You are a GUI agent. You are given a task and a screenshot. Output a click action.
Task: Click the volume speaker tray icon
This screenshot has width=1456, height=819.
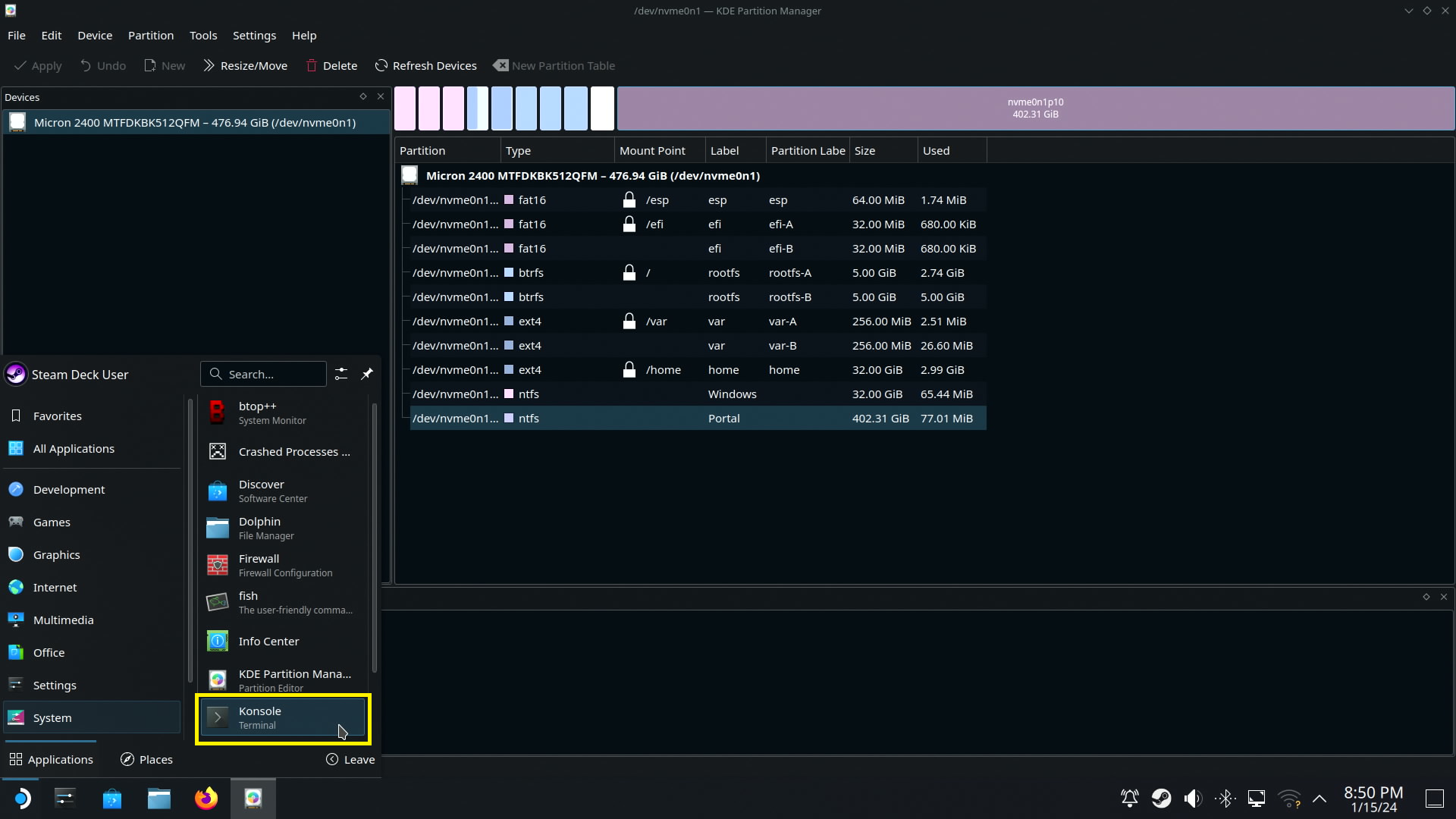click(1193, 799)
